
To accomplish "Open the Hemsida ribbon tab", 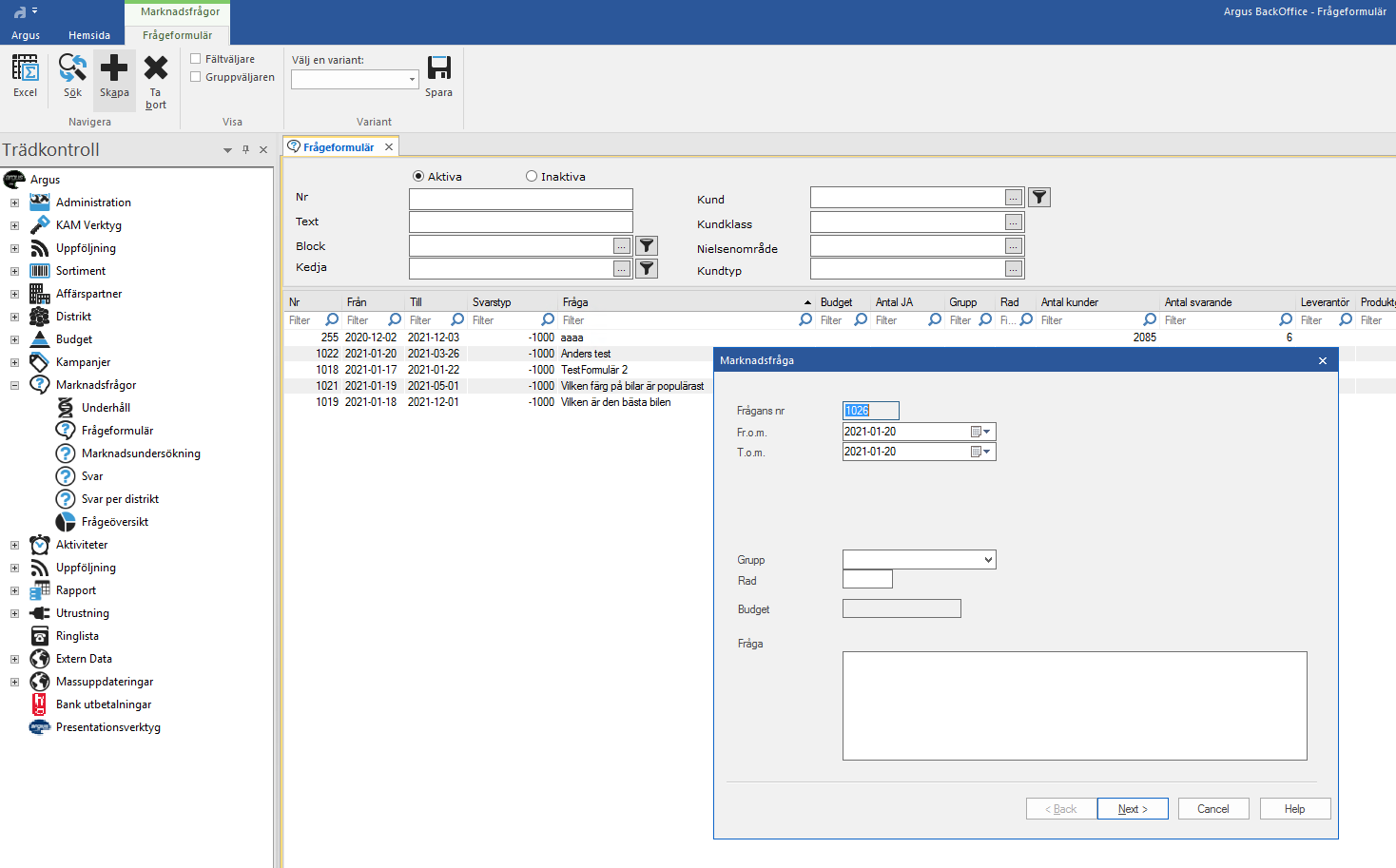I will point(89,35).
